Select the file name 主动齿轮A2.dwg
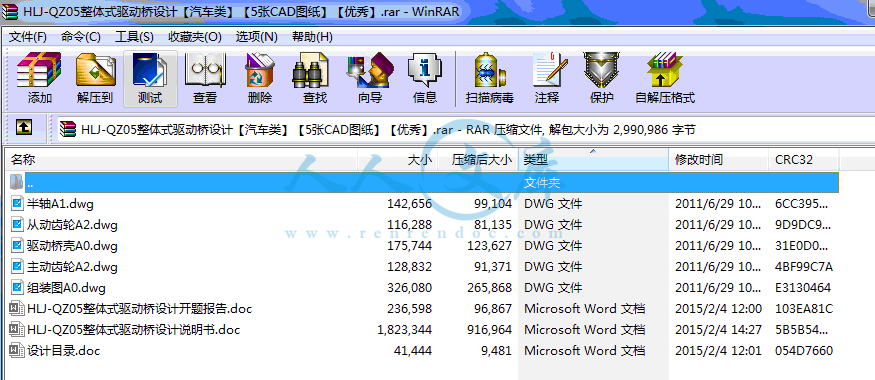Image resolution: width=875 pixels, height=380 pixels. (x=72, y=267)
